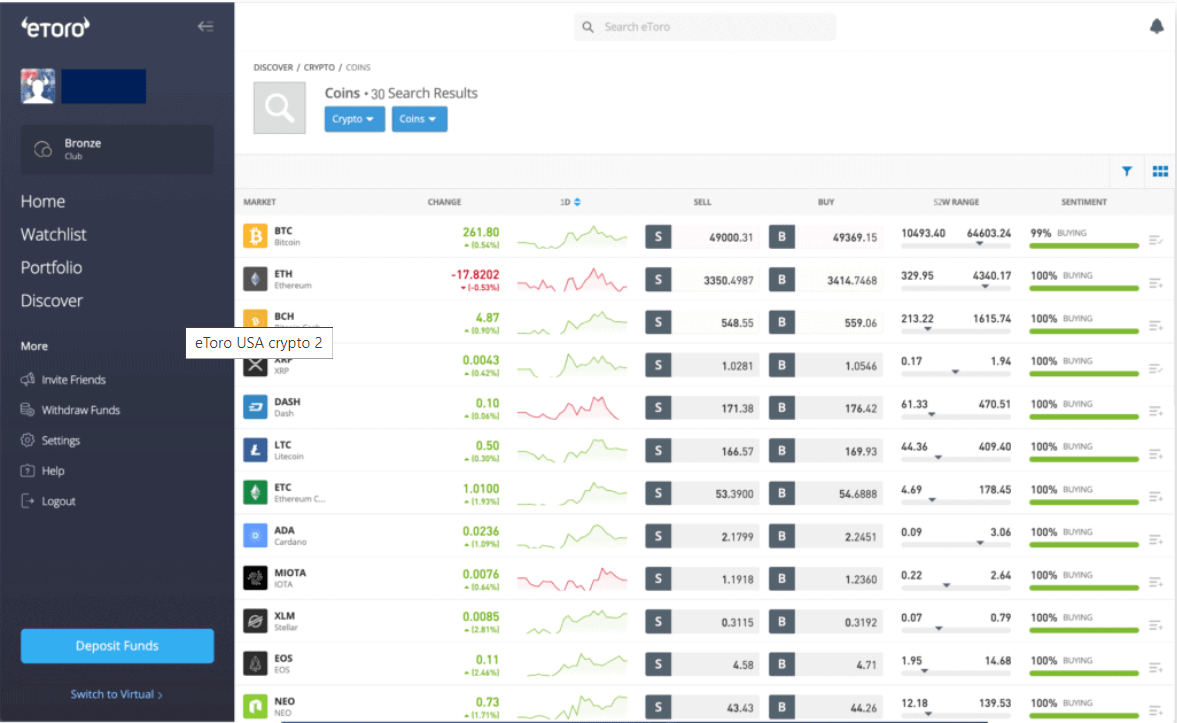Toggle BTC onto your watchlist
Viewport: 1177px width, 723px height.
1154,240
